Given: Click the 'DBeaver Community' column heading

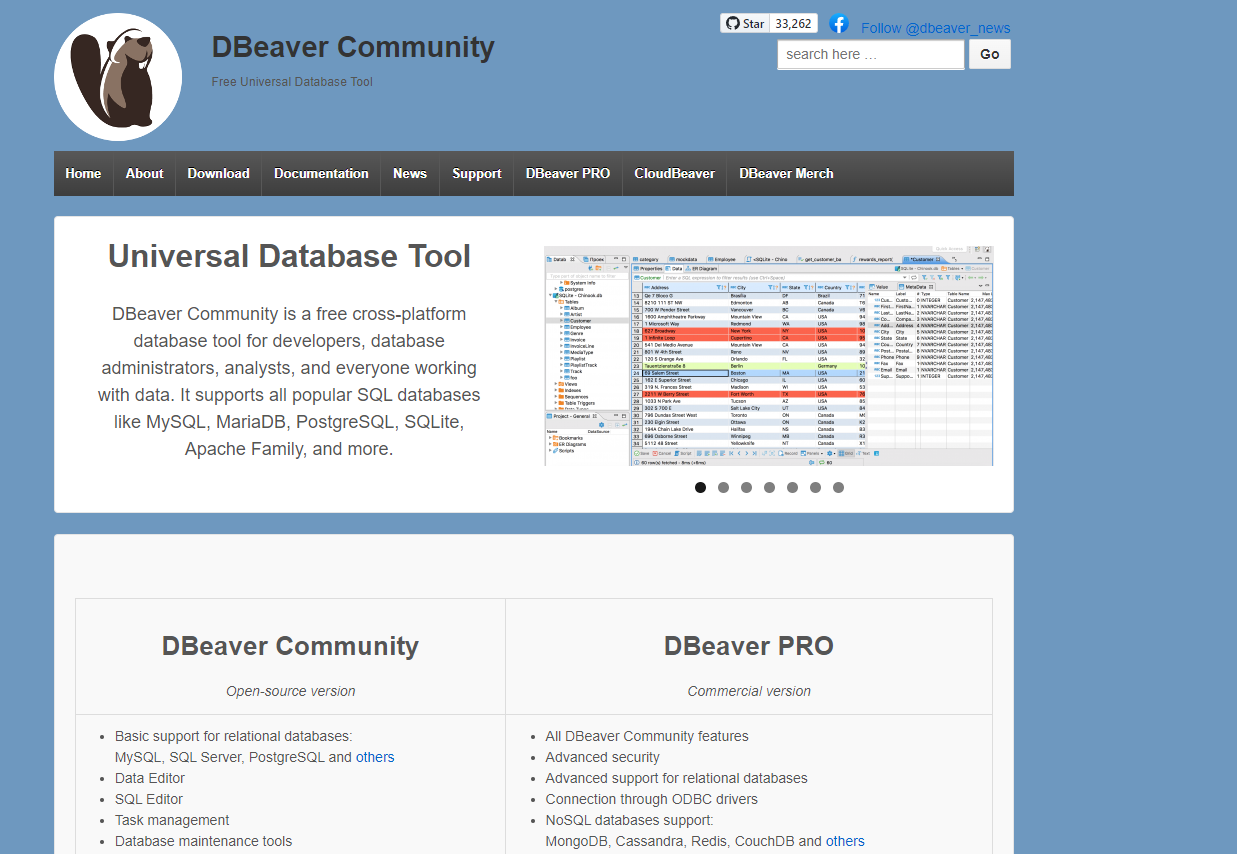Looking at the screenshot, I should [x=290, y=646].
